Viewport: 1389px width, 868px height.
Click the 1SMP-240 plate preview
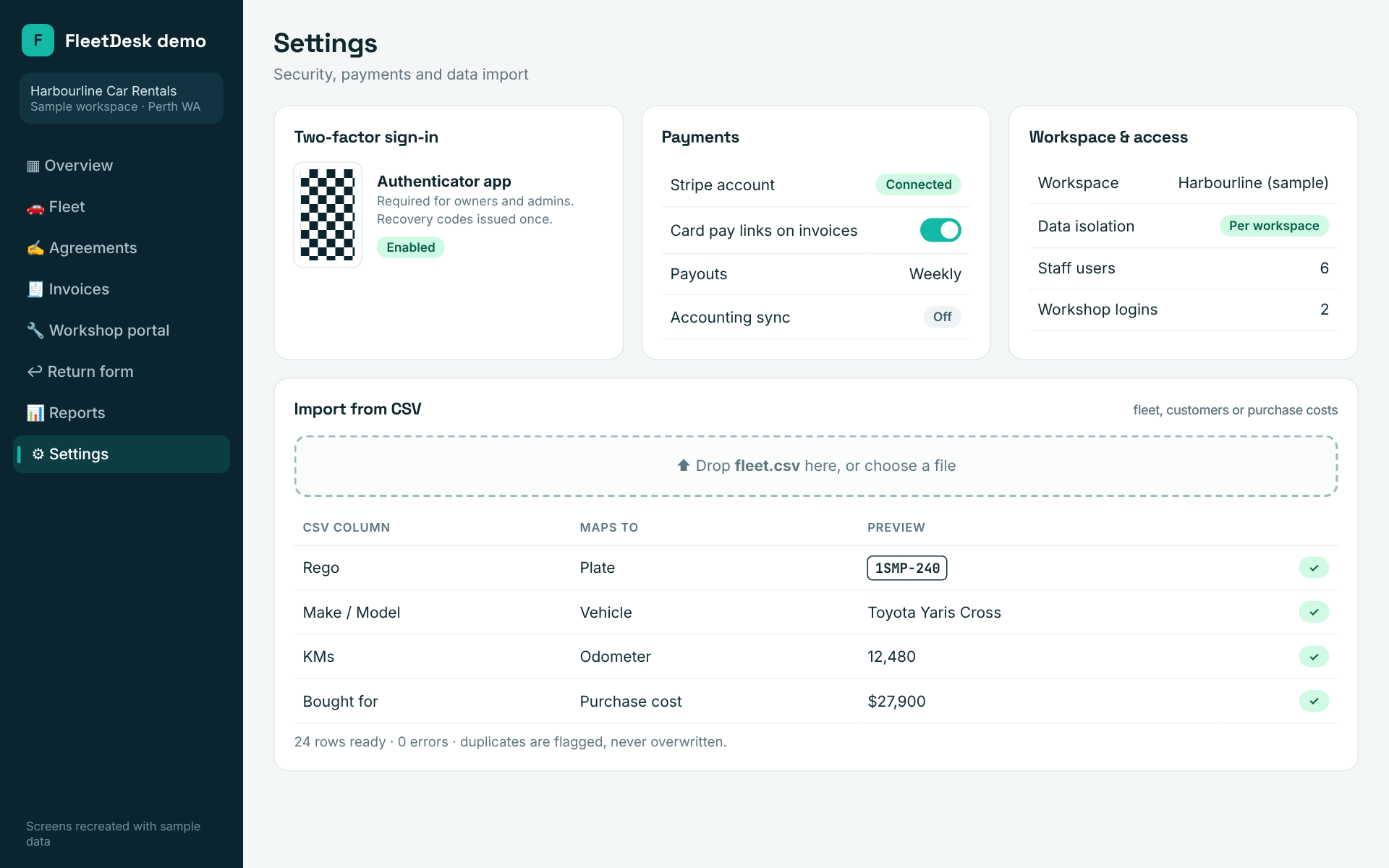pos(907,568)
